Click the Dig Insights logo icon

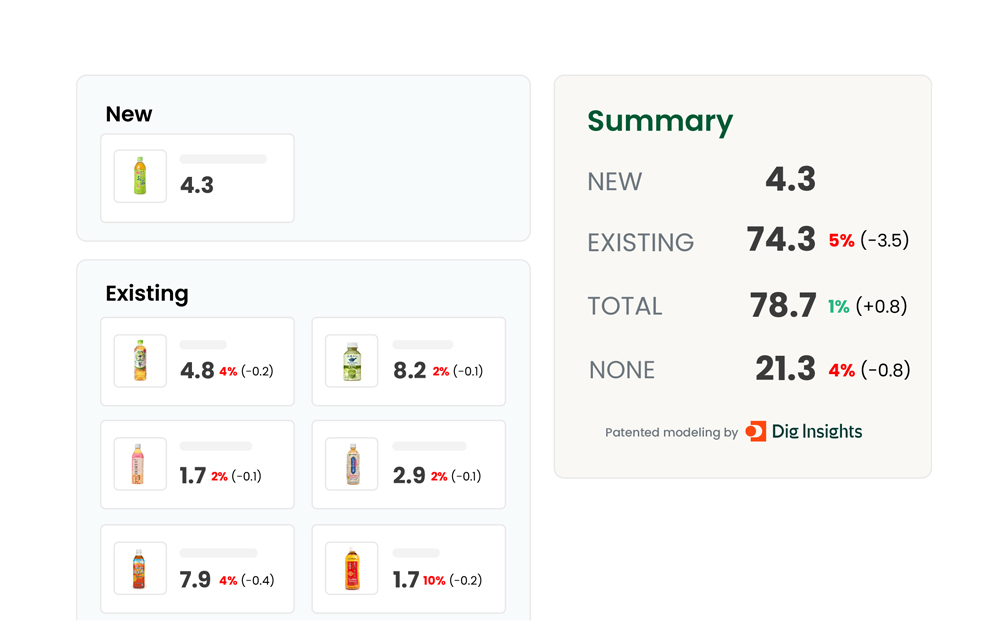756,432
